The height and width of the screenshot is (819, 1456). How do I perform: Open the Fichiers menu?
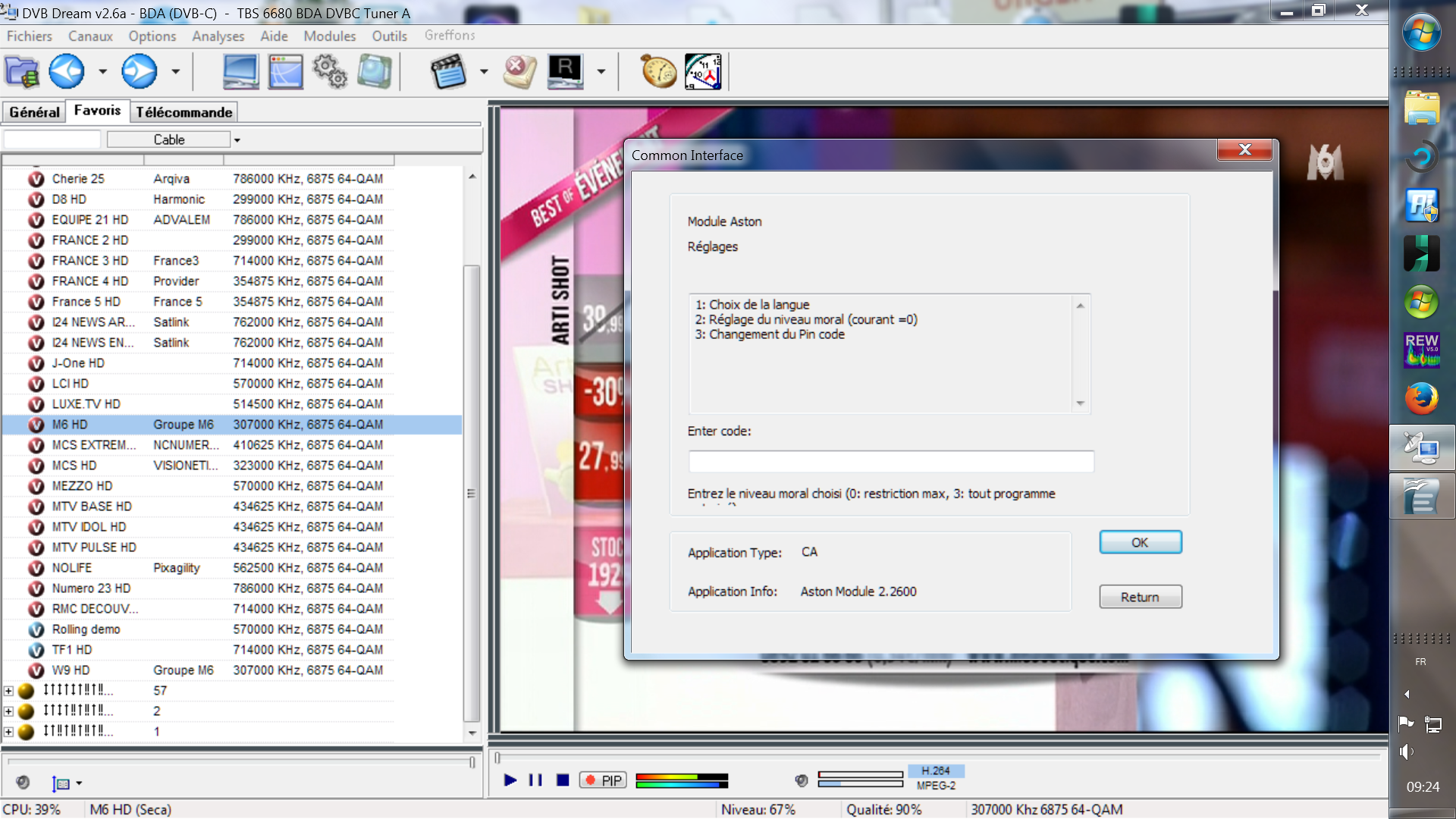[x=30, y=36]
